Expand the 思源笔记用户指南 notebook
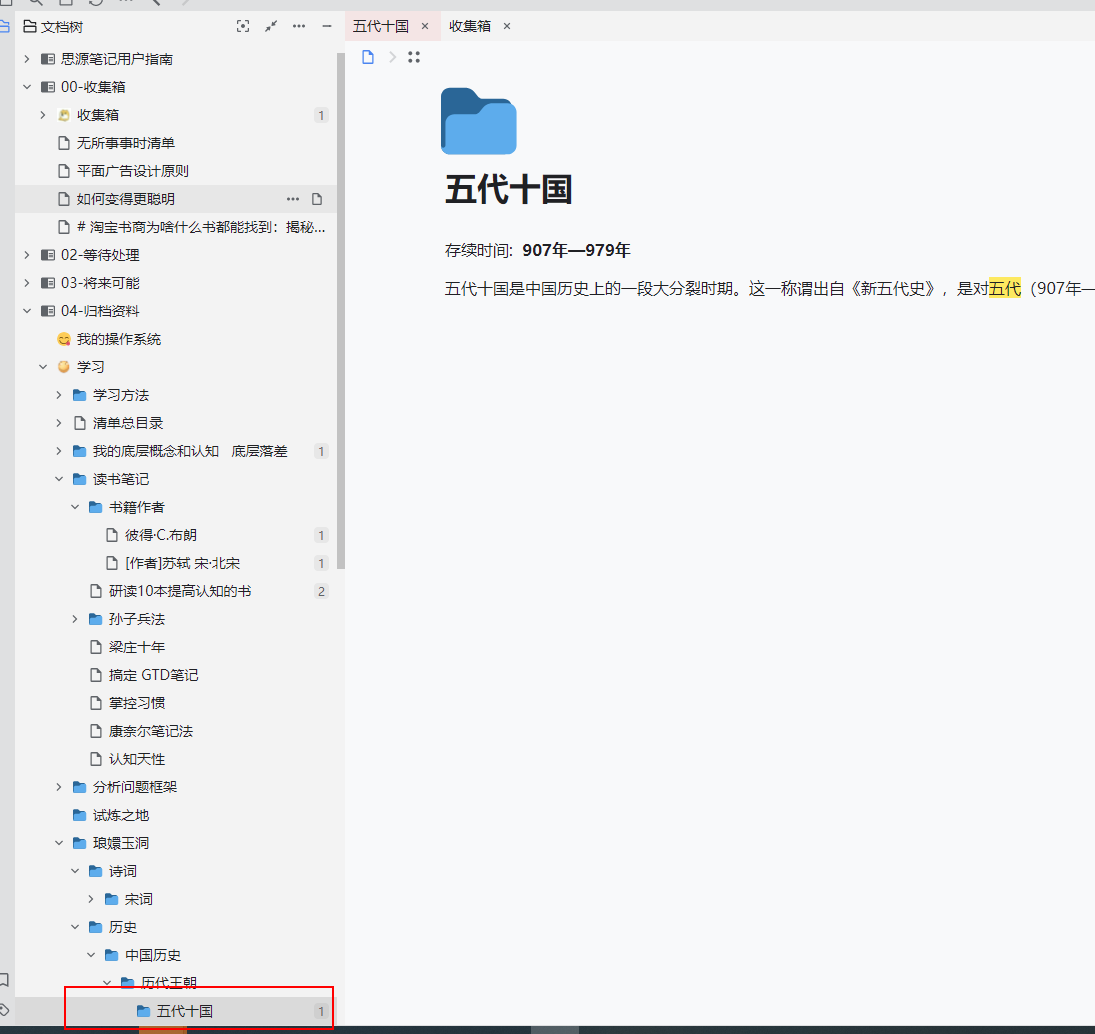This screenshot has width=1095, height=1034. (27, 59)
